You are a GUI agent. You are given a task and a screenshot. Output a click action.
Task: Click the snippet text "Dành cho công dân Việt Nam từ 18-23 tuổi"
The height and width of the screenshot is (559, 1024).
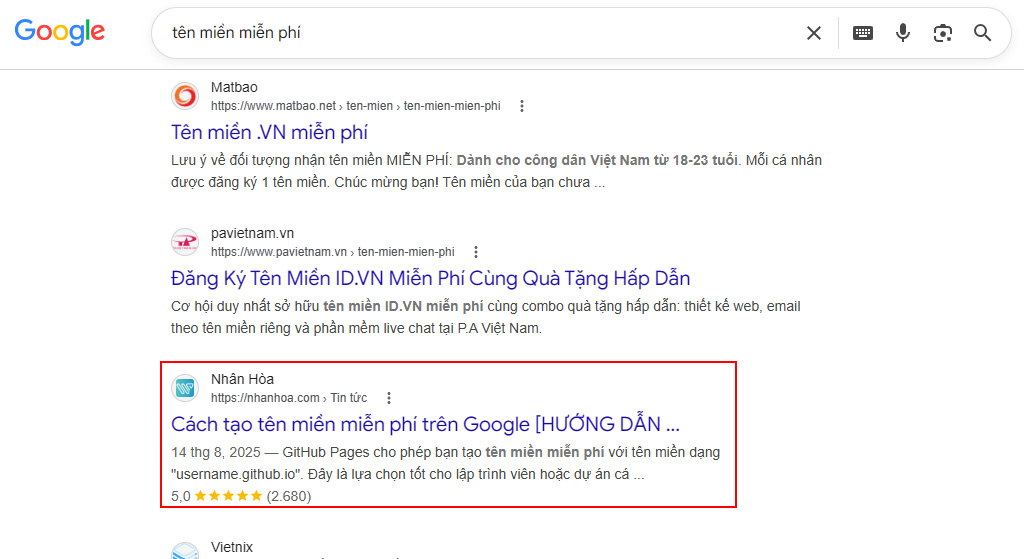coord(597,161)
